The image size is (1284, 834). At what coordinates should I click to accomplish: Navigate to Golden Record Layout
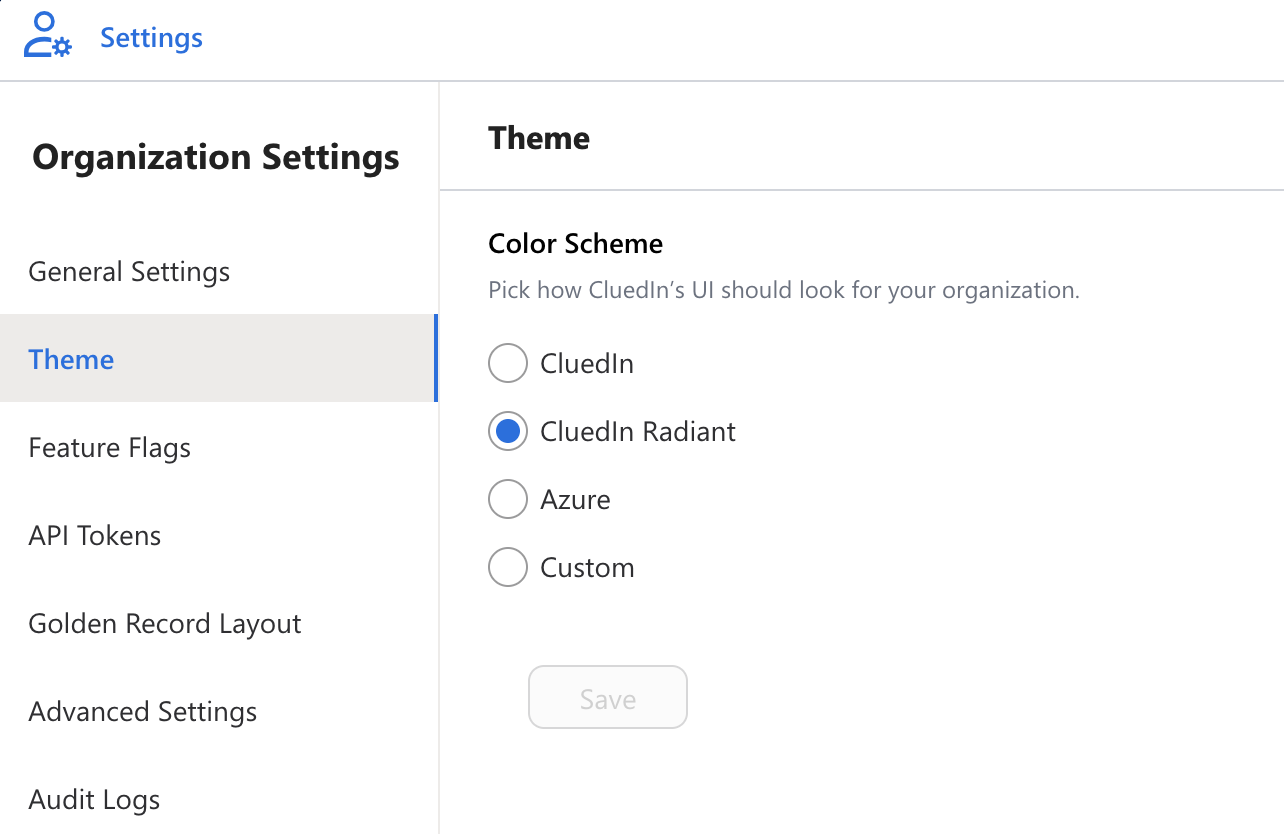[x=165, y=624]
